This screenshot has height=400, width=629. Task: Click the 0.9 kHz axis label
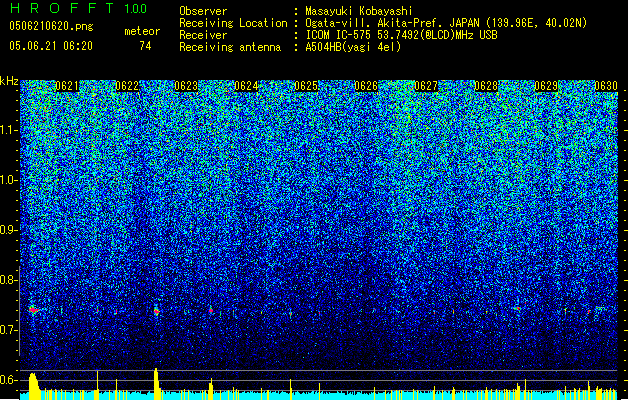coord(8,230)
